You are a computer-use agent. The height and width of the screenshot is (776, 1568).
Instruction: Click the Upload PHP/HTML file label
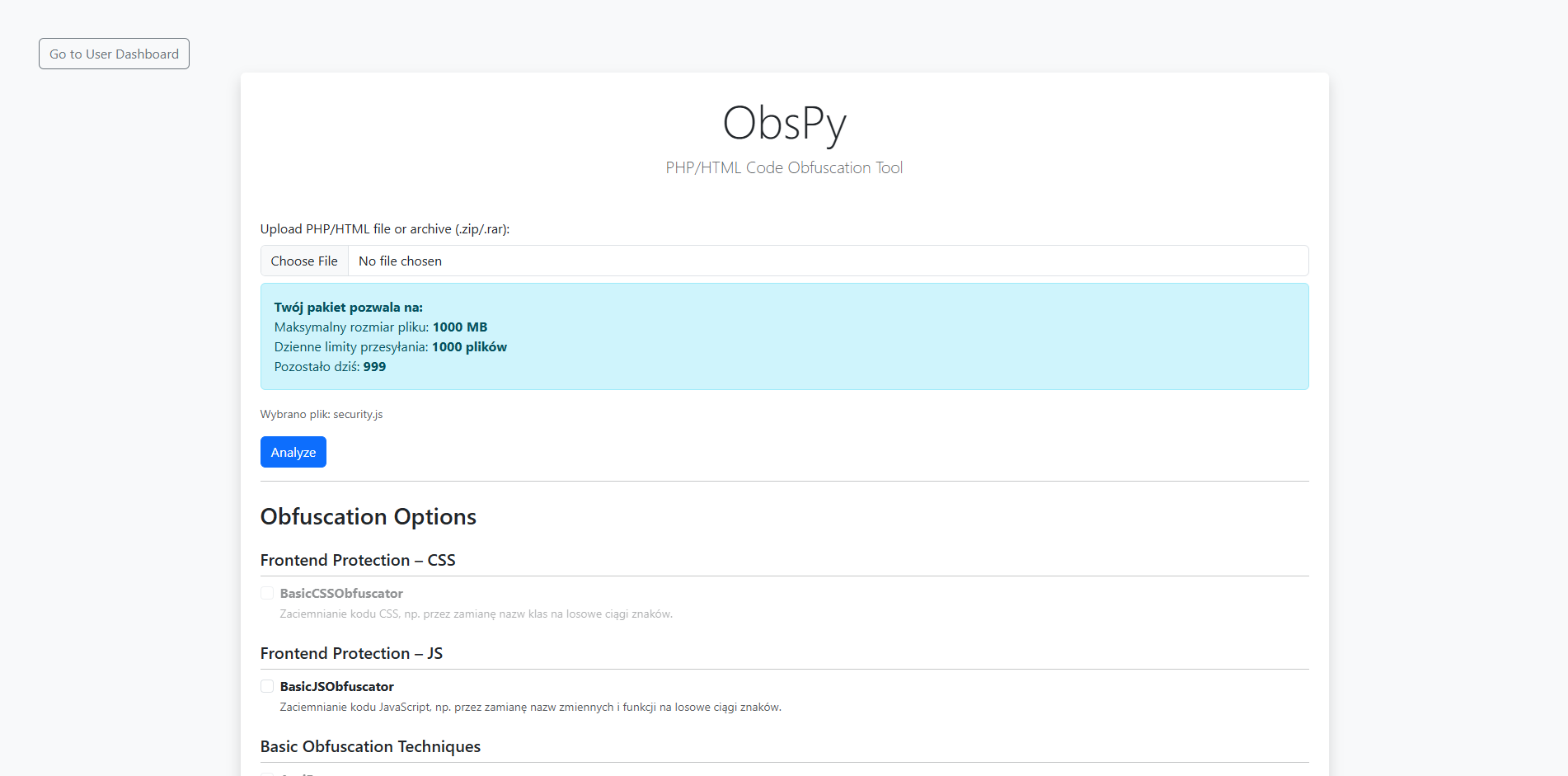click(x=384, y=228)
